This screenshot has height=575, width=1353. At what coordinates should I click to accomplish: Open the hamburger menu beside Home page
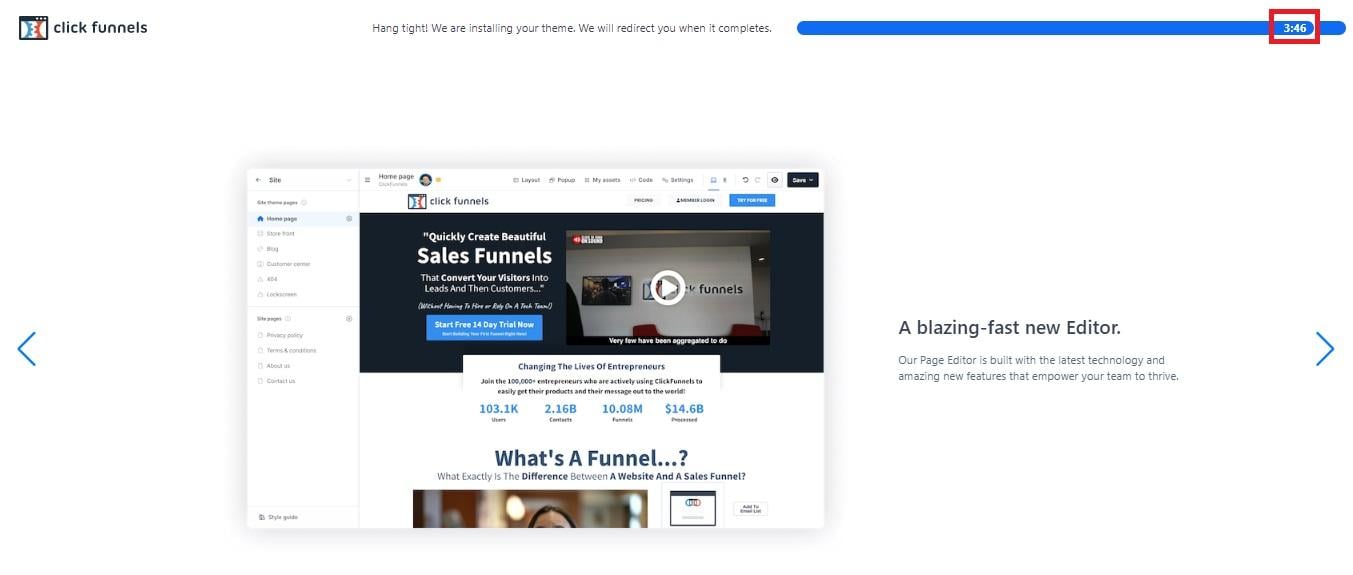367,180
